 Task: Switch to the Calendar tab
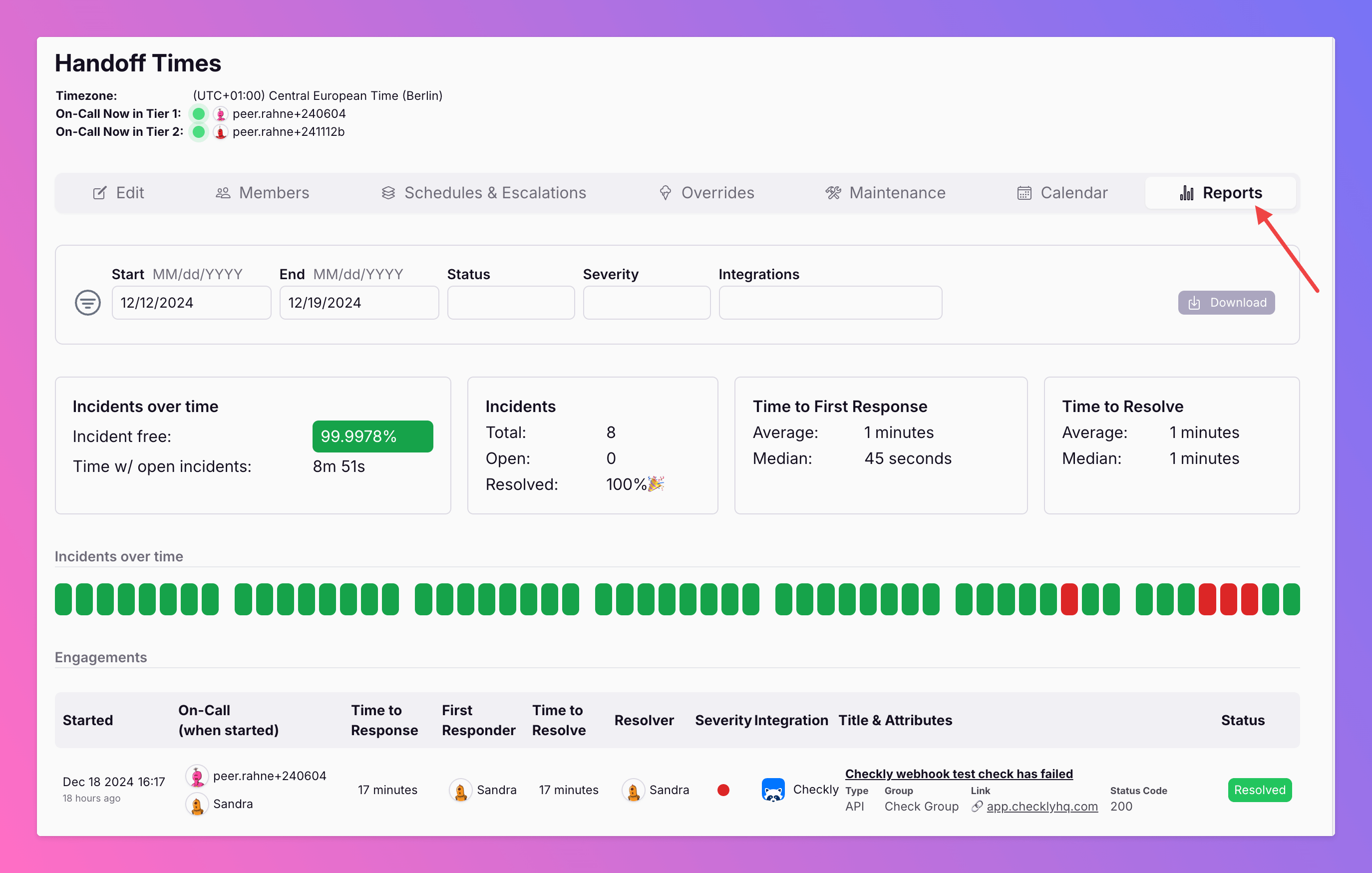[x=1062, y=193]
